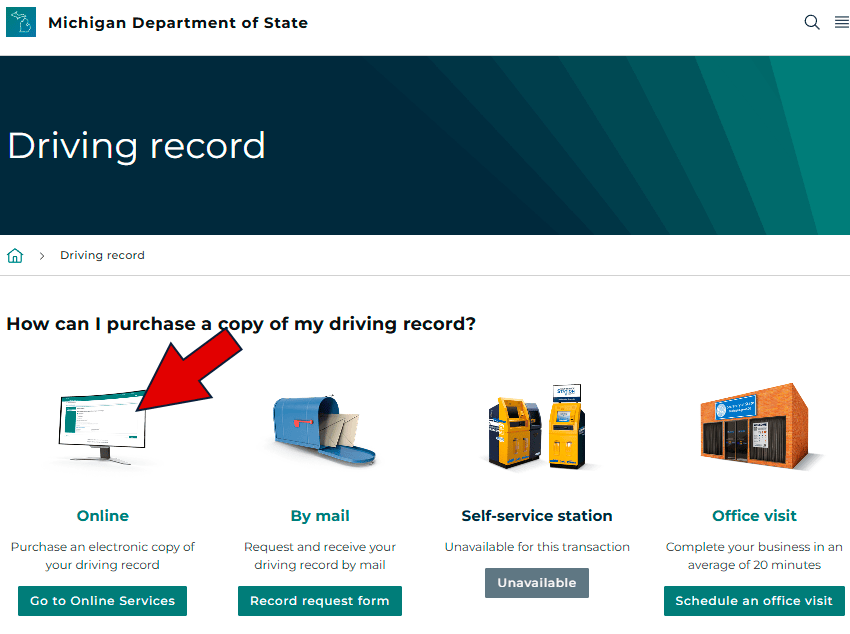850x634 pixels.
Task: Click the Michigan state logo icon
Action: coord(21,22)
